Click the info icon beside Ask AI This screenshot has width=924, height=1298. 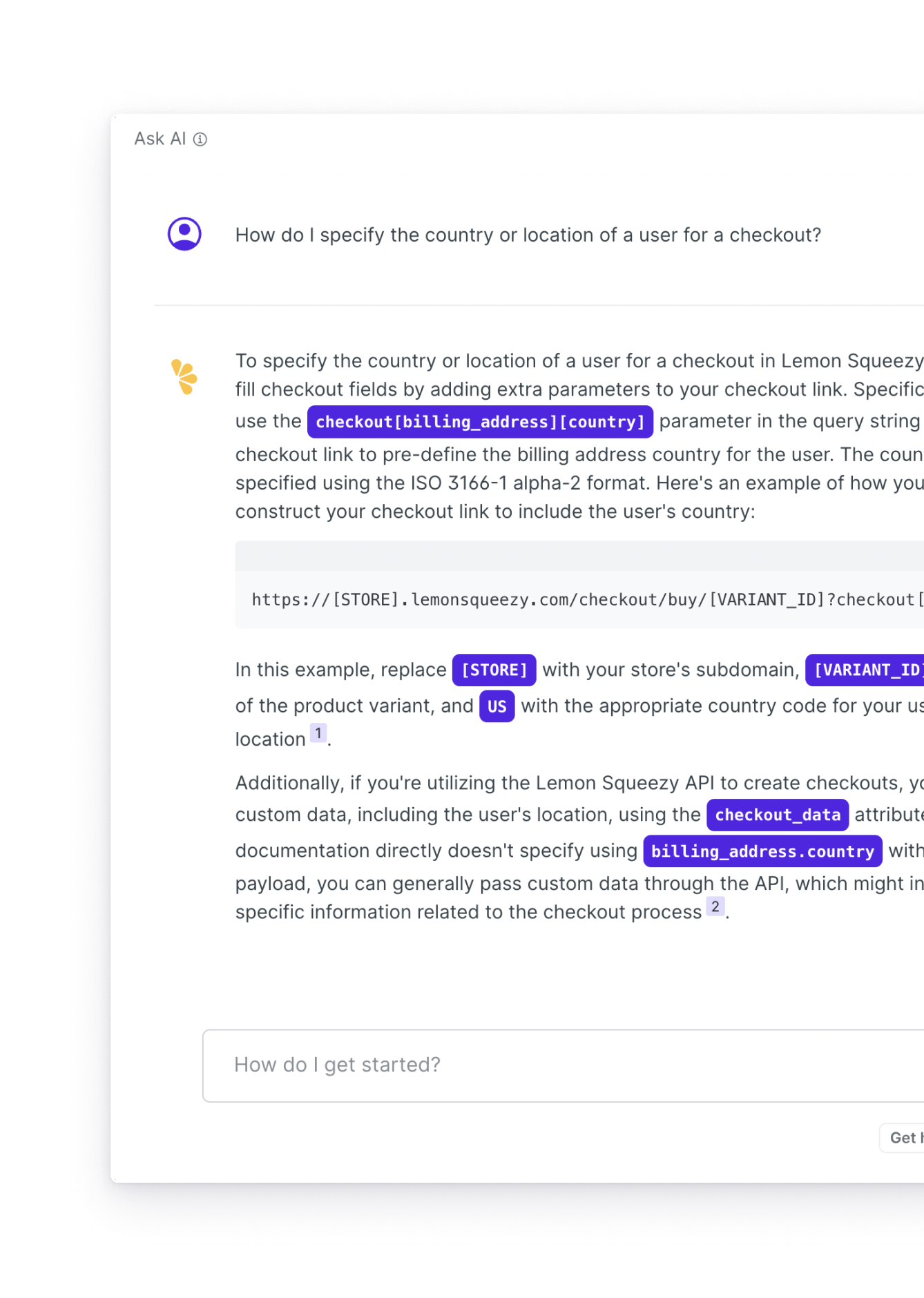tap(201, 139)
